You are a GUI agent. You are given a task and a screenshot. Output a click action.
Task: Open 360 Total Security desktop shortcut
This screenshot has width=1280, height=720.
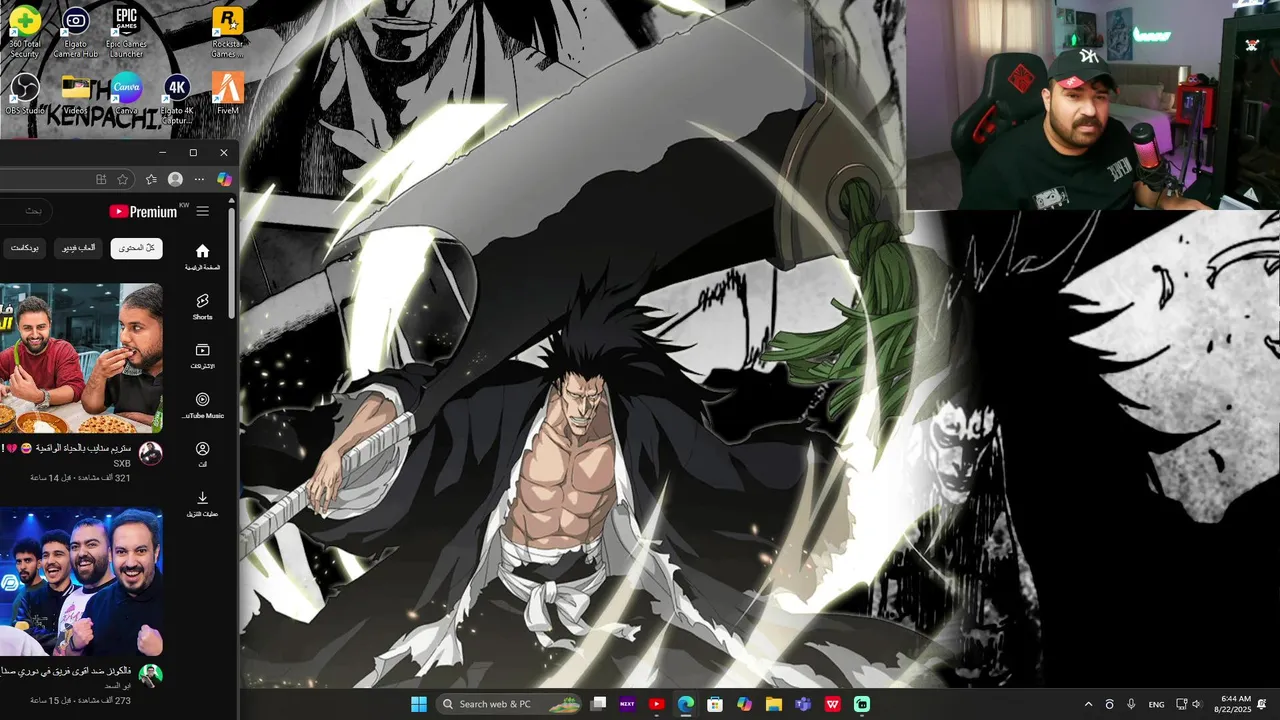point(24,30)
